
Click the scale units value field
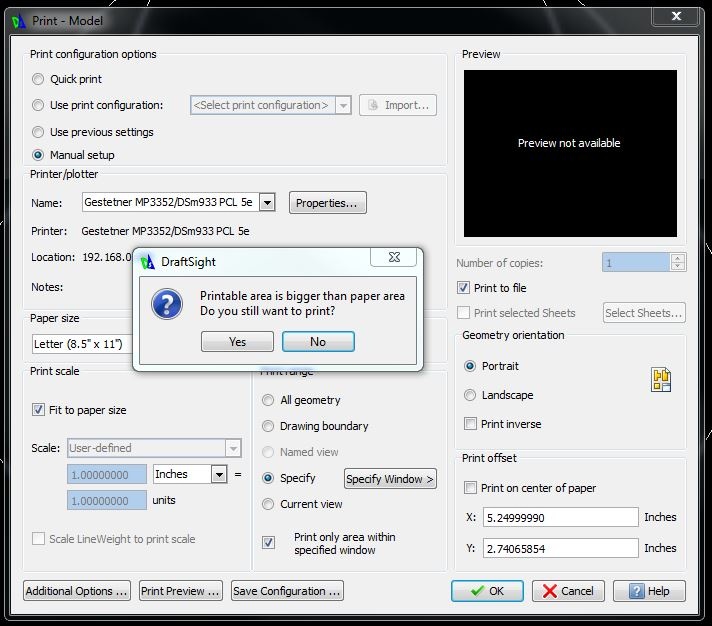pyautogui.click(x=107, y=501)
